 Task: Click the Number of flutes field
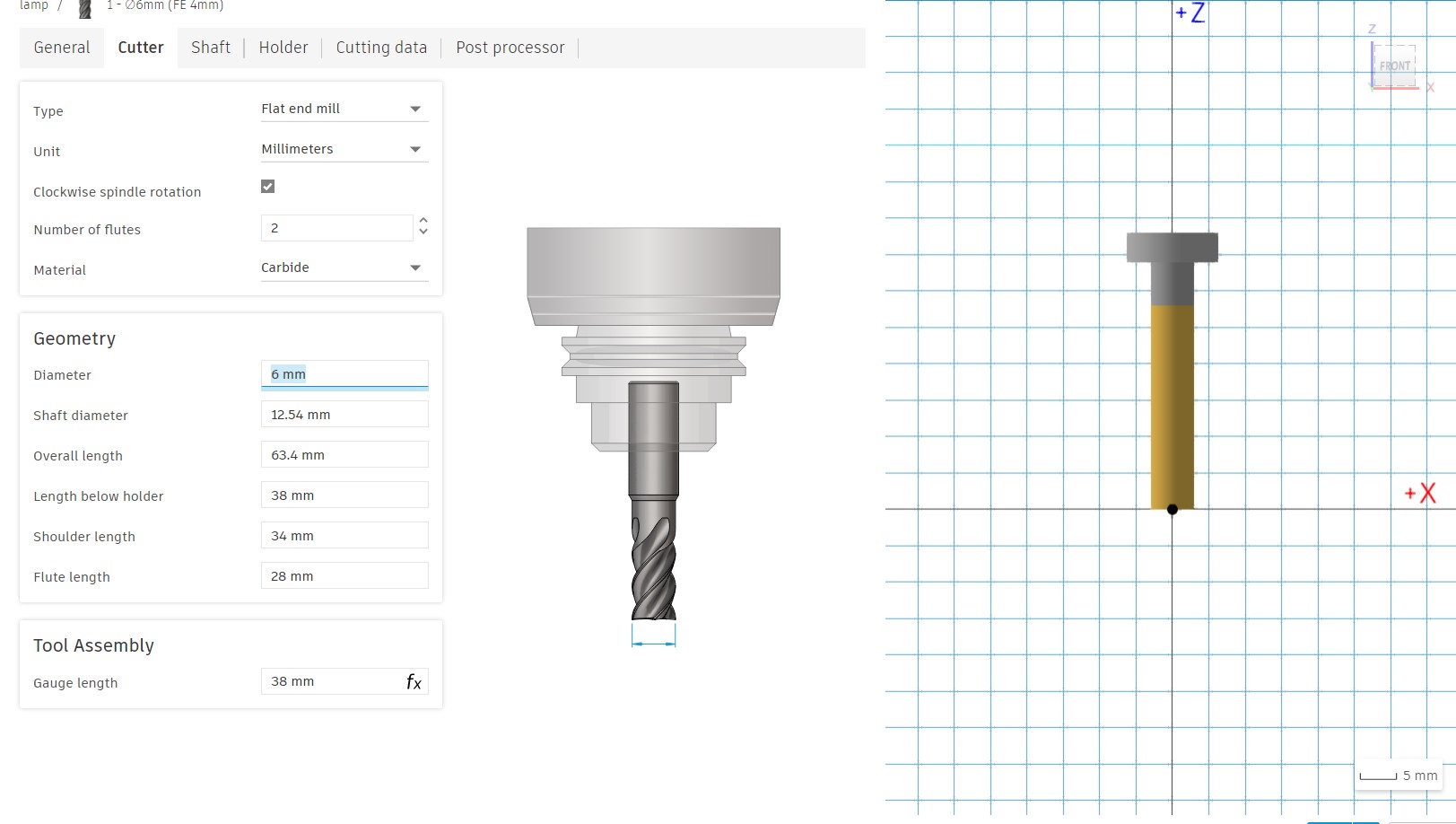point(336,228)
